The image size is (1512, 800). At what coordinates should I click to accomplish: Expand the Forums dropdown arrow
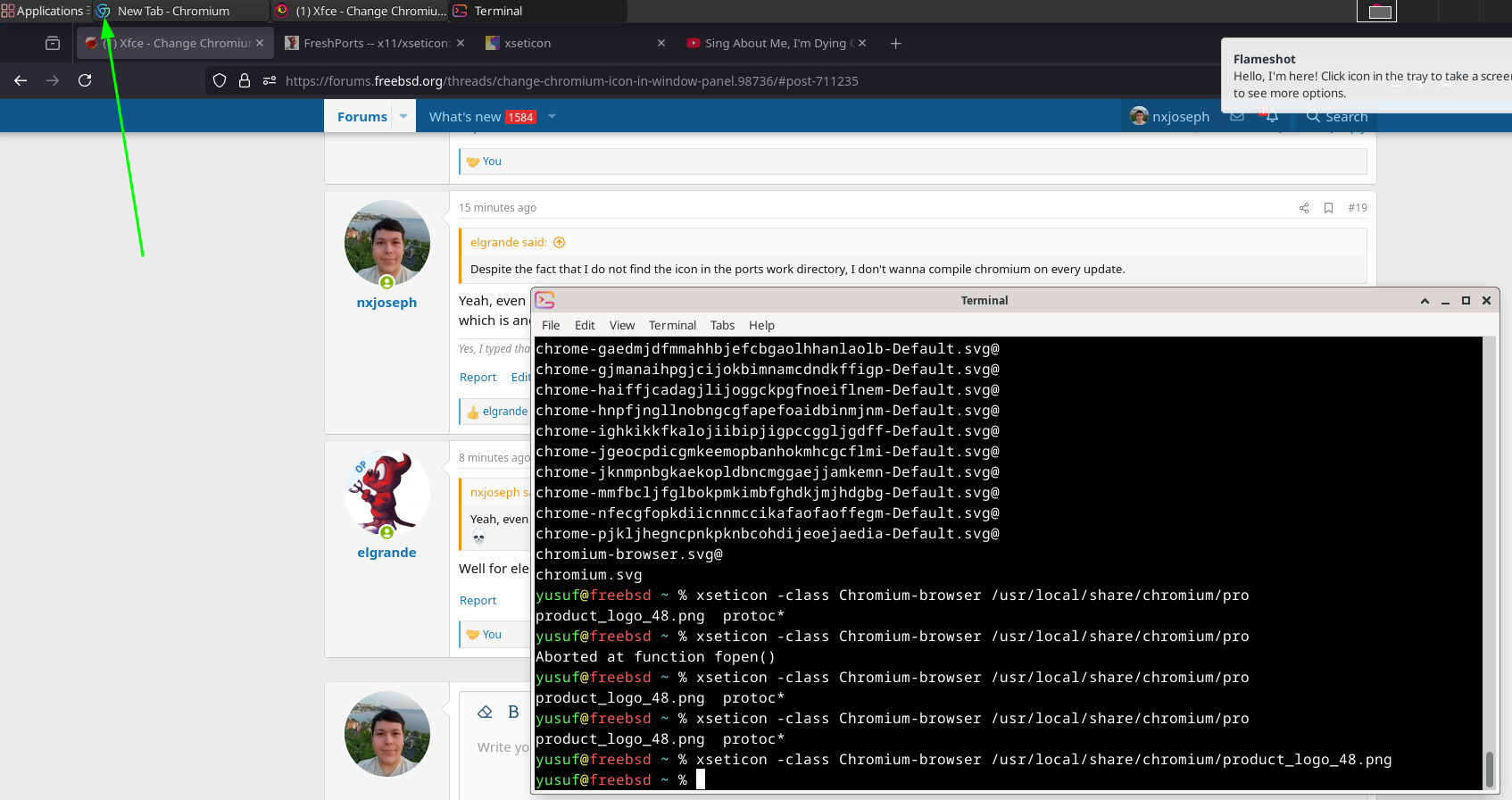click(x=403, y=116)
